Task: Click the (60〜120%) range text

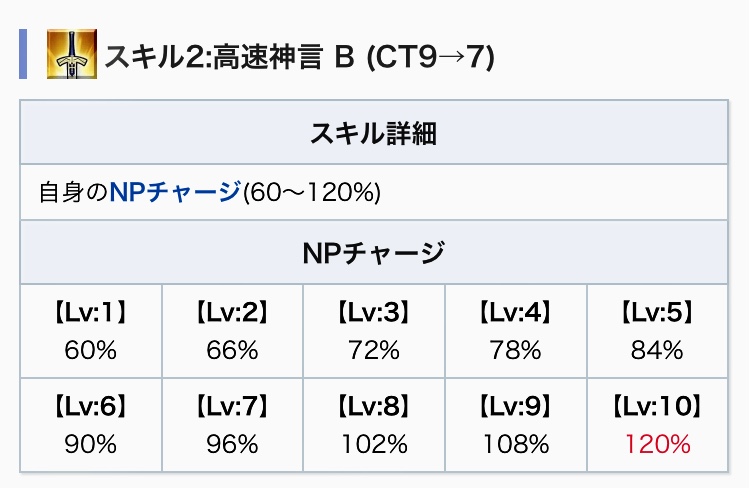Action: (x=312, y=192)
